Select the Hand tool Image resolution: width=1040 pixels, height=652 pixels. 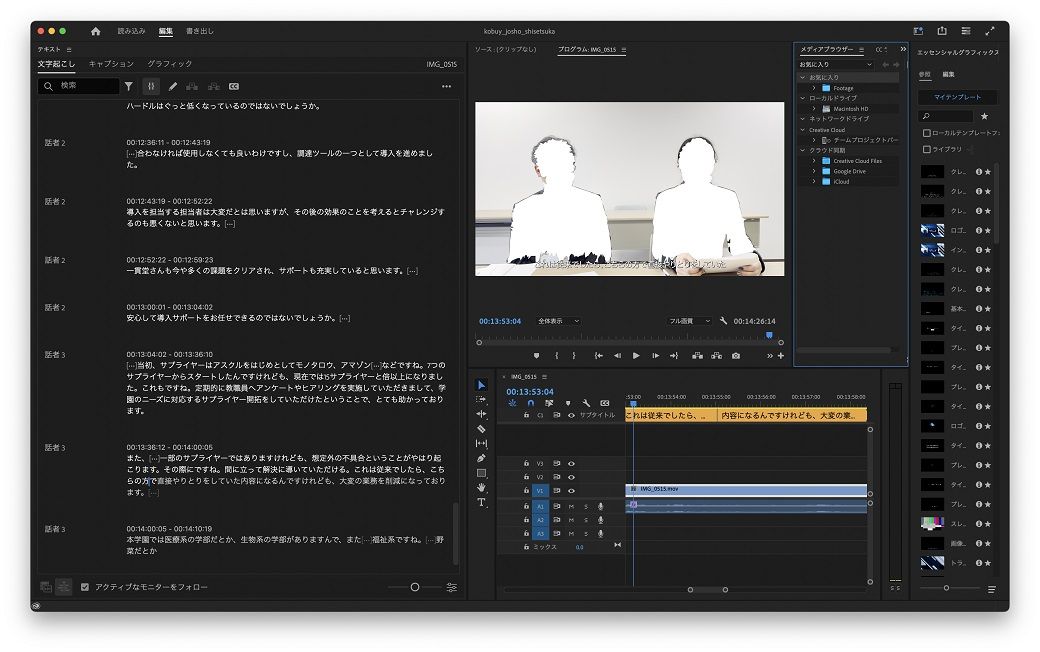pyautogui.click(x=482, y=488)
